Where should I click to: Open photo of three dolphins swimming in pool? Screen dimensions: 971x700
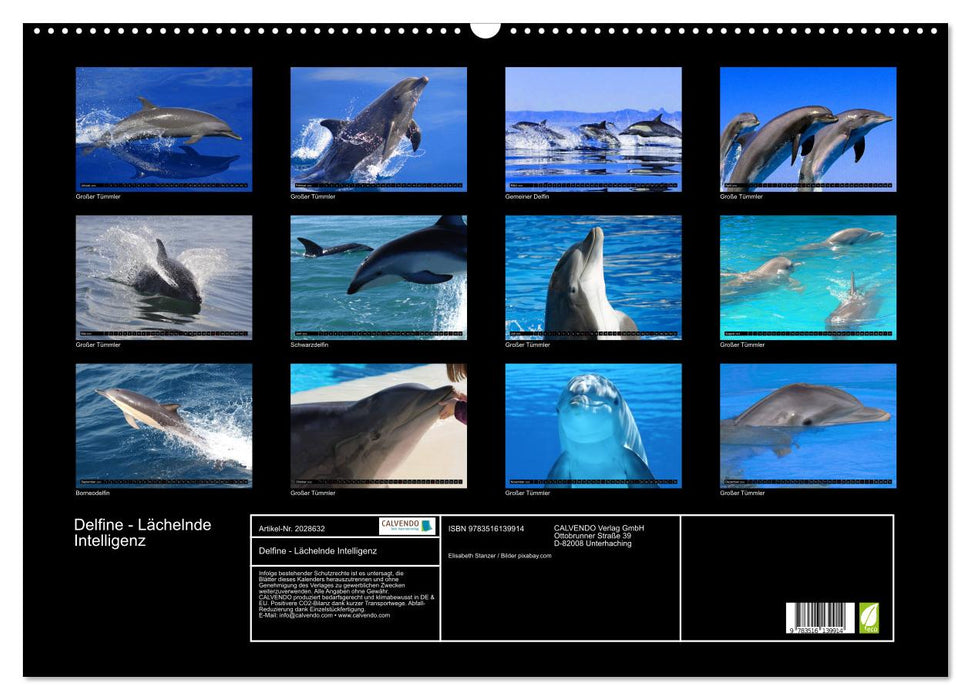click(x=807, y=277)
